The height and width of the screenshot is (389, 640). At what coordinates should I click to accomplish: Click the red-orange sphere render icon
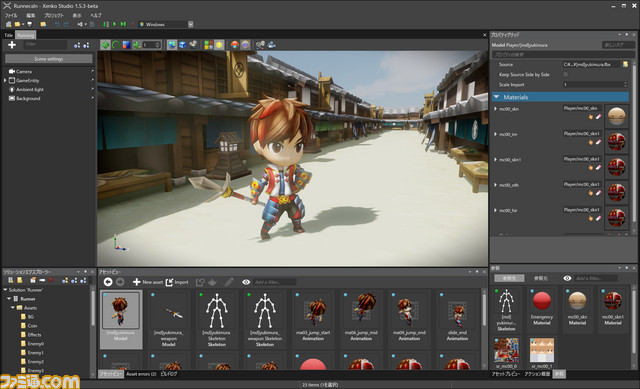point(235,45)
